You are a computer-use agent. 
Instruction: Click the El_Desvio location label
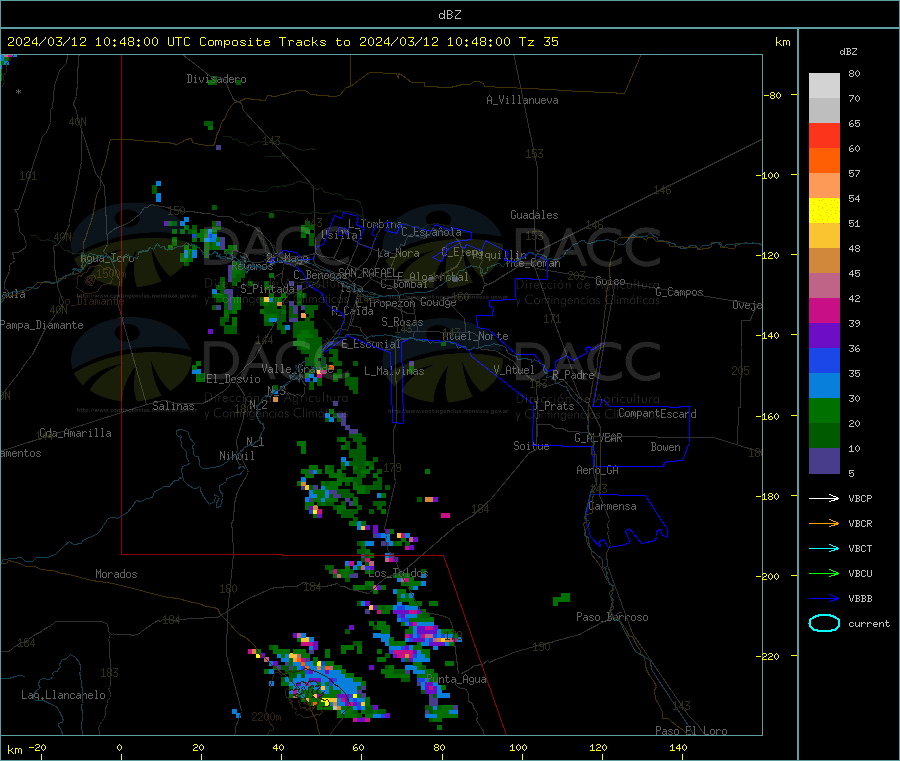(x=233, y=379)
